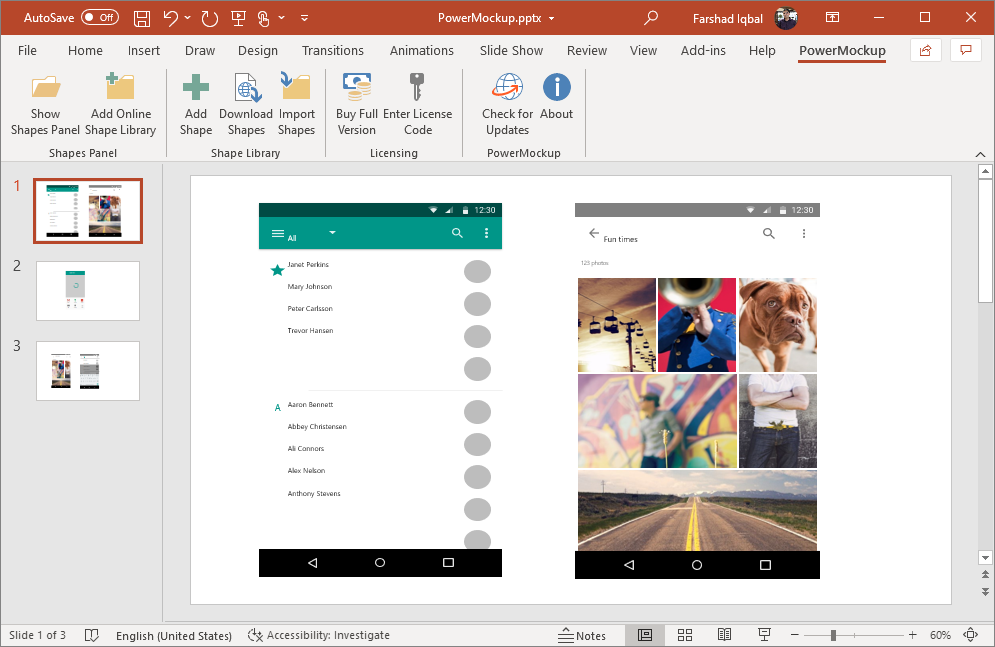Click the Import Shapes folder icon

[x=296, y=88]
